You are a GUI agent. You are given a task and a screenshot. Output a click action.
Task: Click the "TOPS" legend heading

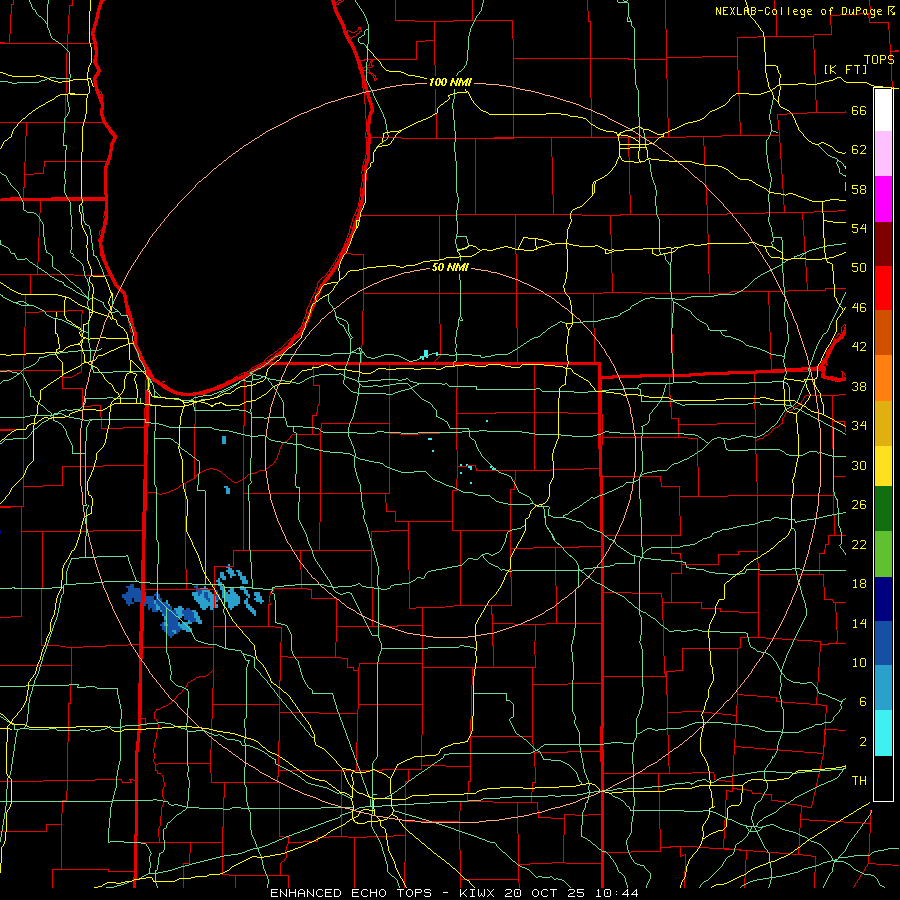(879, 60)
